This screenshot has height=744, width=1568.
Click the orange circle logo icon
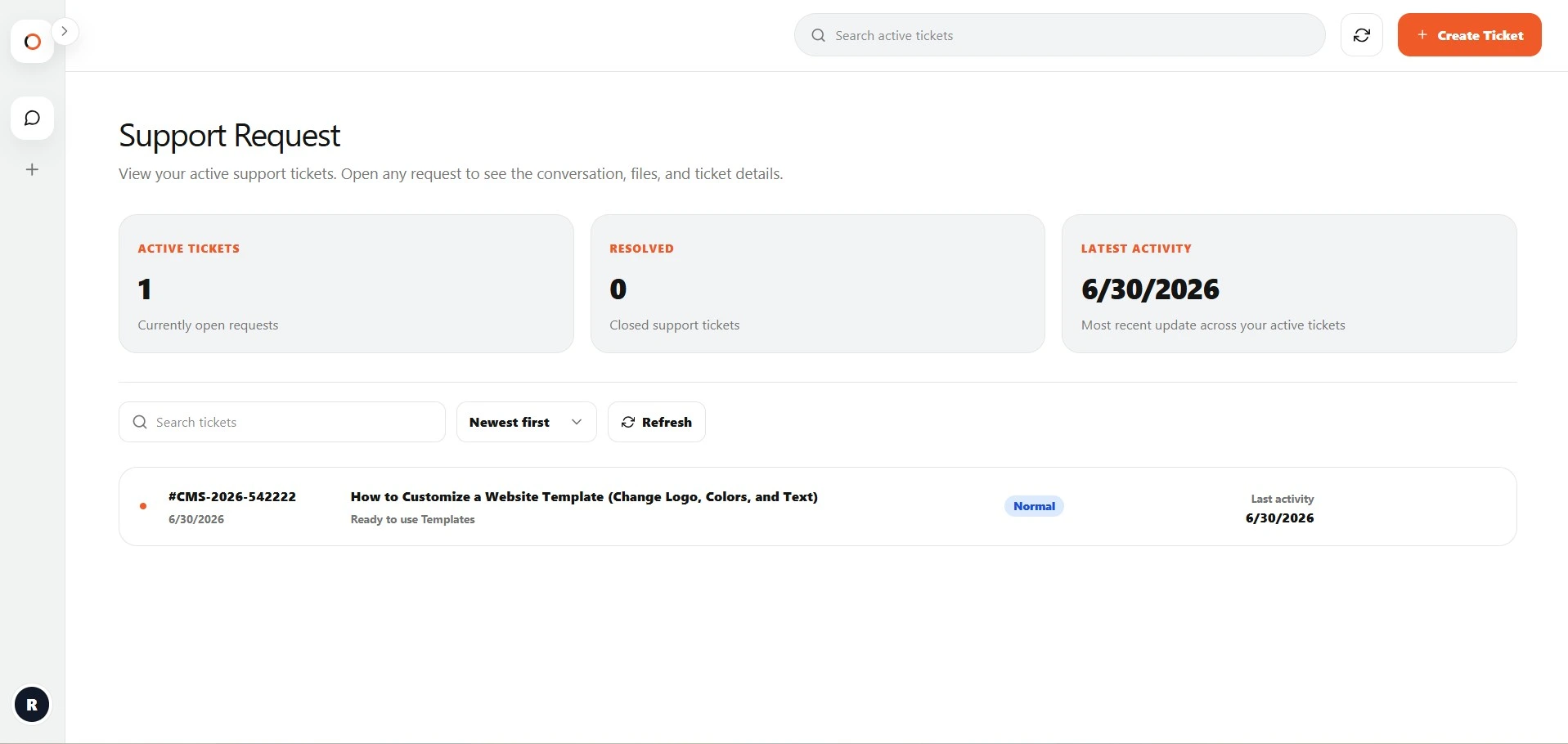(x=33, y=42)
